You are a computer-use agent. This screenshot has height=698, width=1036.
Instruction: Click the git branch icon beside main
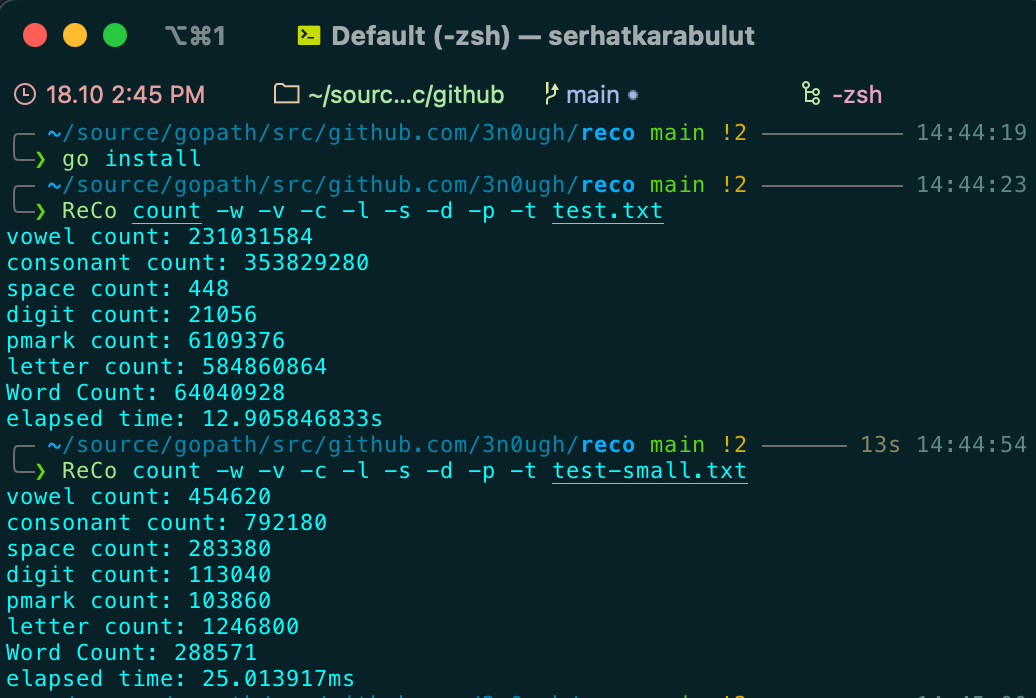[551, 95]
